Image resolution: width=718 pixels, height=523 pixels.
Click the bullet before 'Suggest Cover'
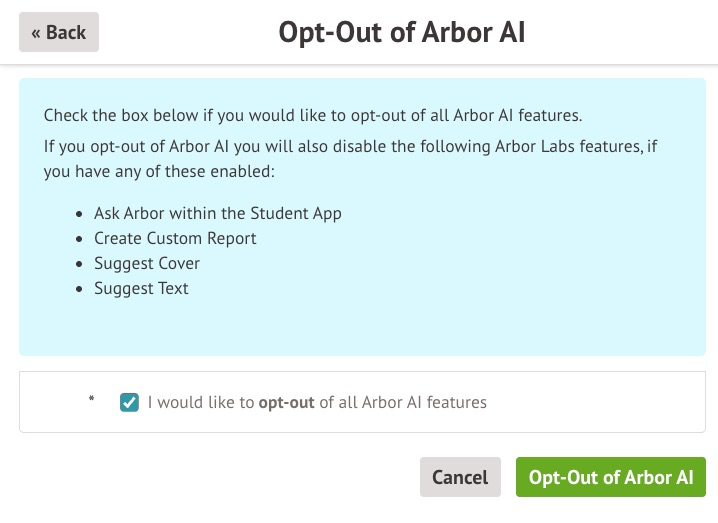(80, 264)
